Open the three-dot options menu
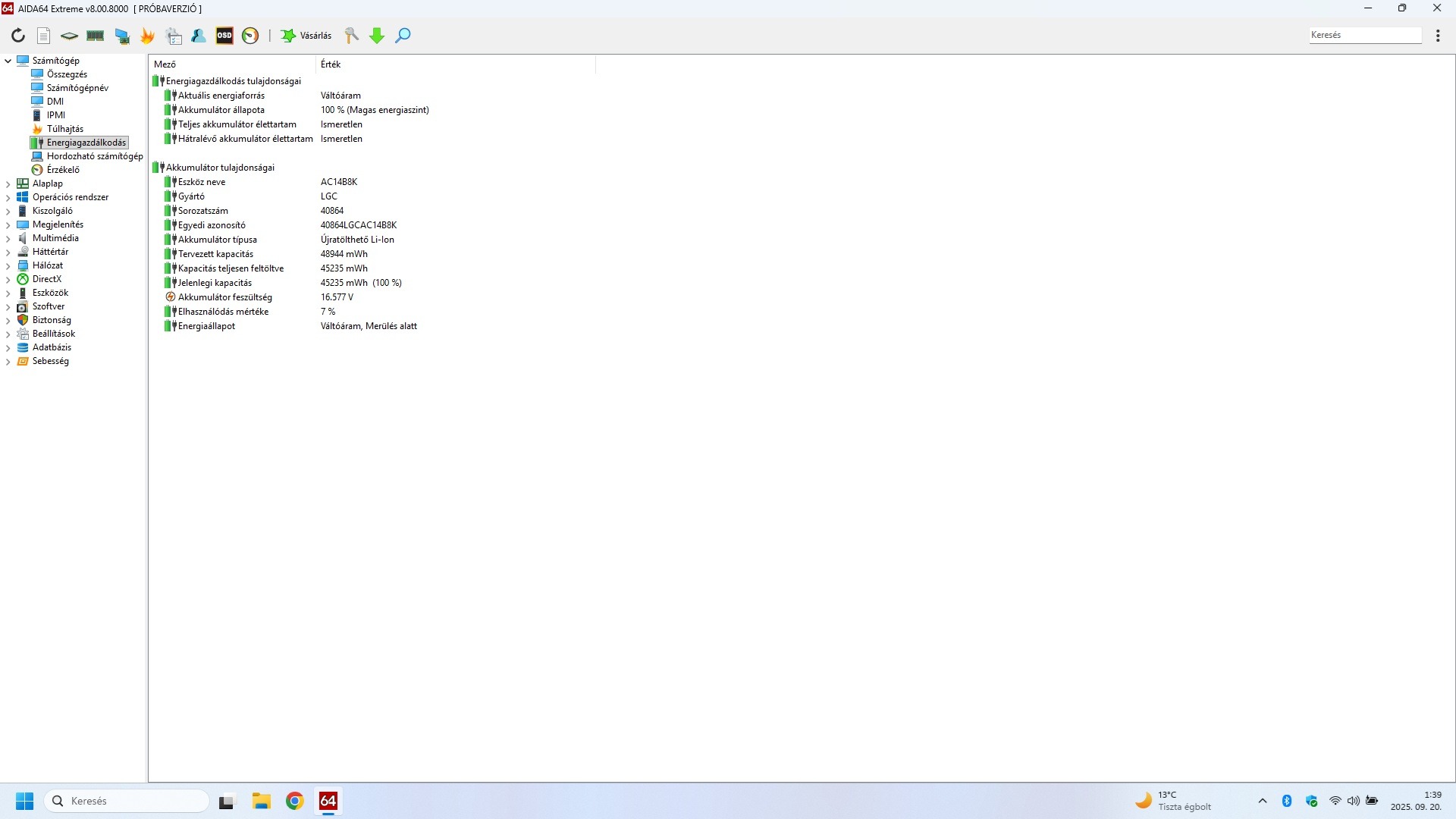Image resolution: width=1456 pixels, height=819 pixels. pyautogui.click(x=1438, y=36)
